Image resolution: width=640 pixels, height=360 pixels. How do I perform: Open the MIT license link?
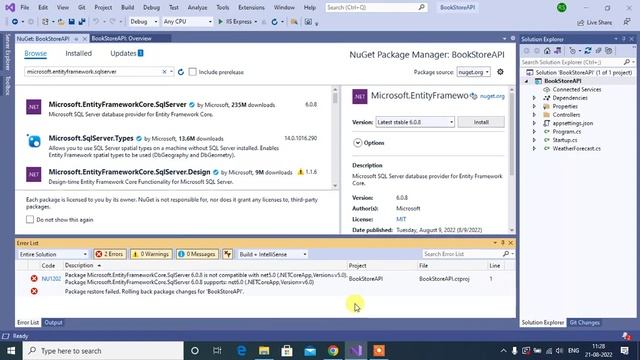pyautogui.click(x=401, y=219)
